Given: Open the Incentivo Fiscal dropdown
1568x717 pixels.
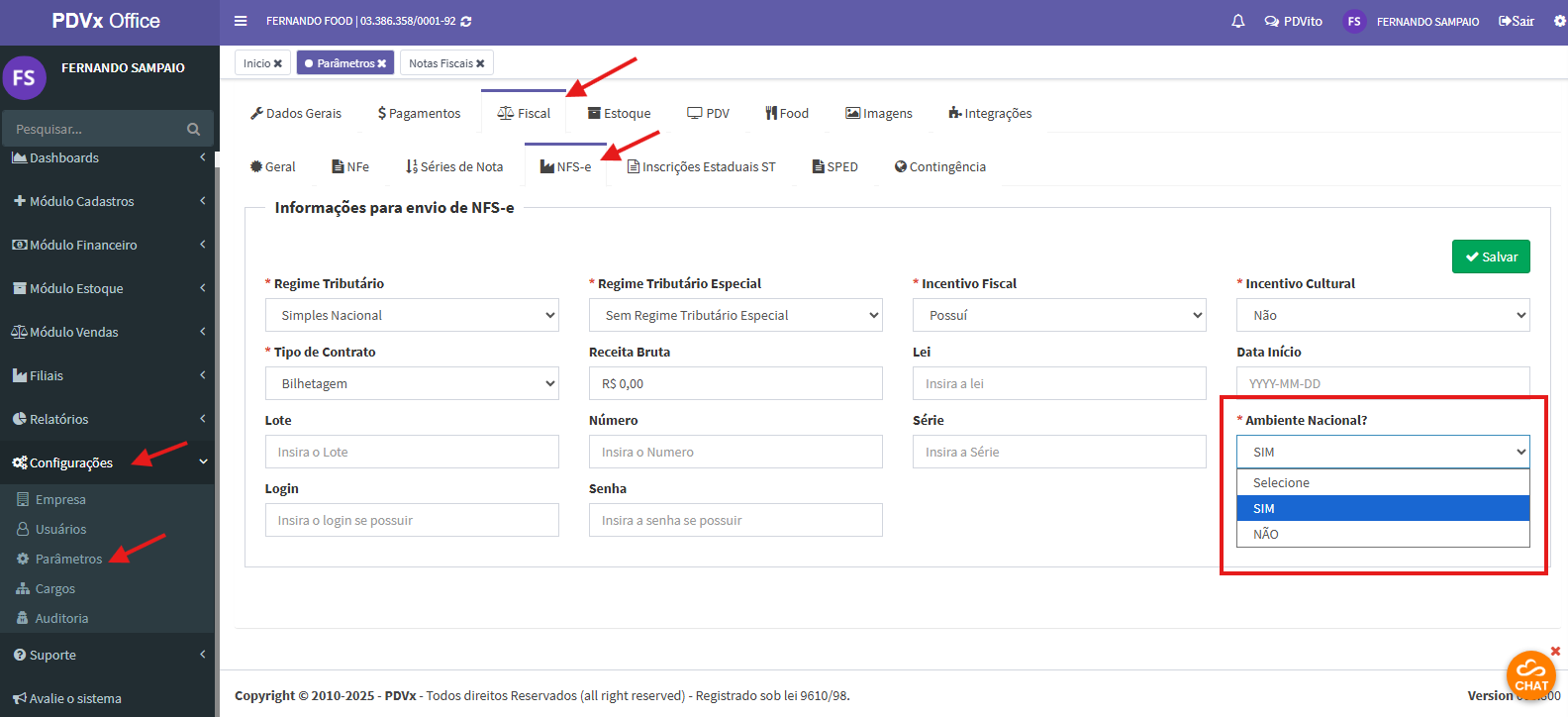Looking at the screenshot, I should pos(1058,315).
